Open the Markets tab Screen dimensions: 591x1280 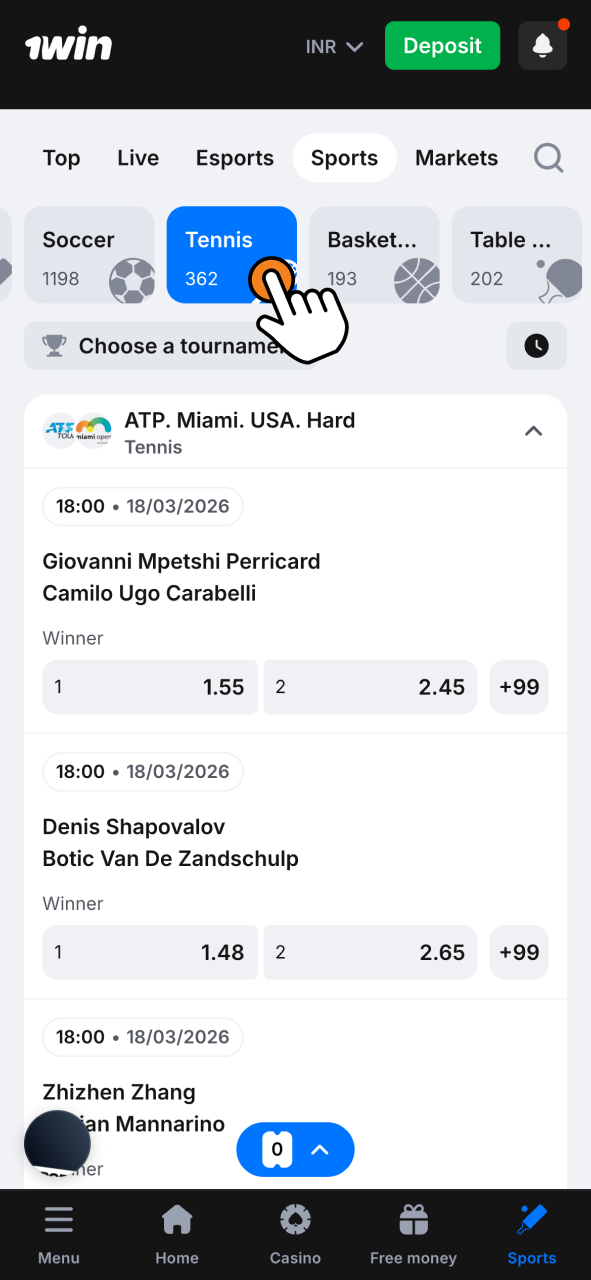[x=456, y=157]
